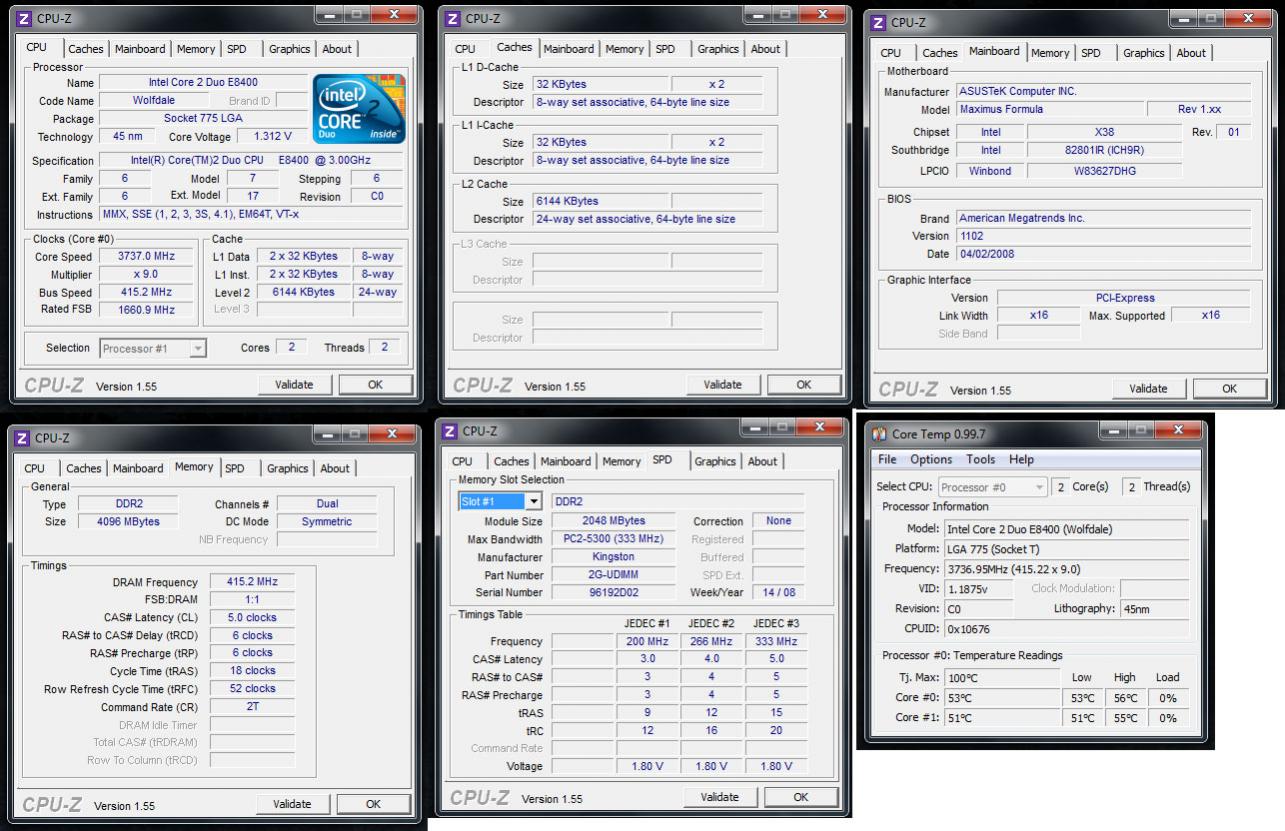Image resolution: width=1285 pixels, height=831 pixels.
Task: Click Core Temp Lithography 45nm field
Action: pos(1154,609)
